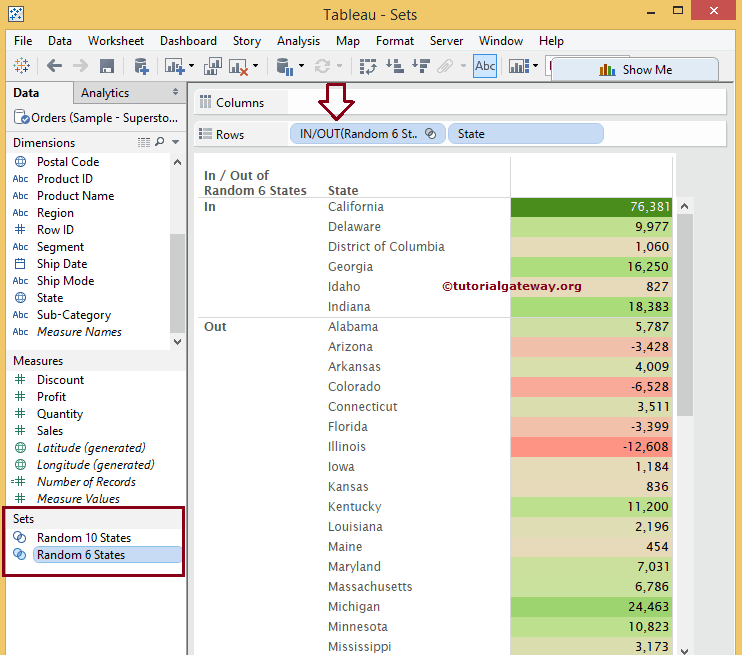
Task: Click the Swap rows and columns icon
Action: (368, 67)
